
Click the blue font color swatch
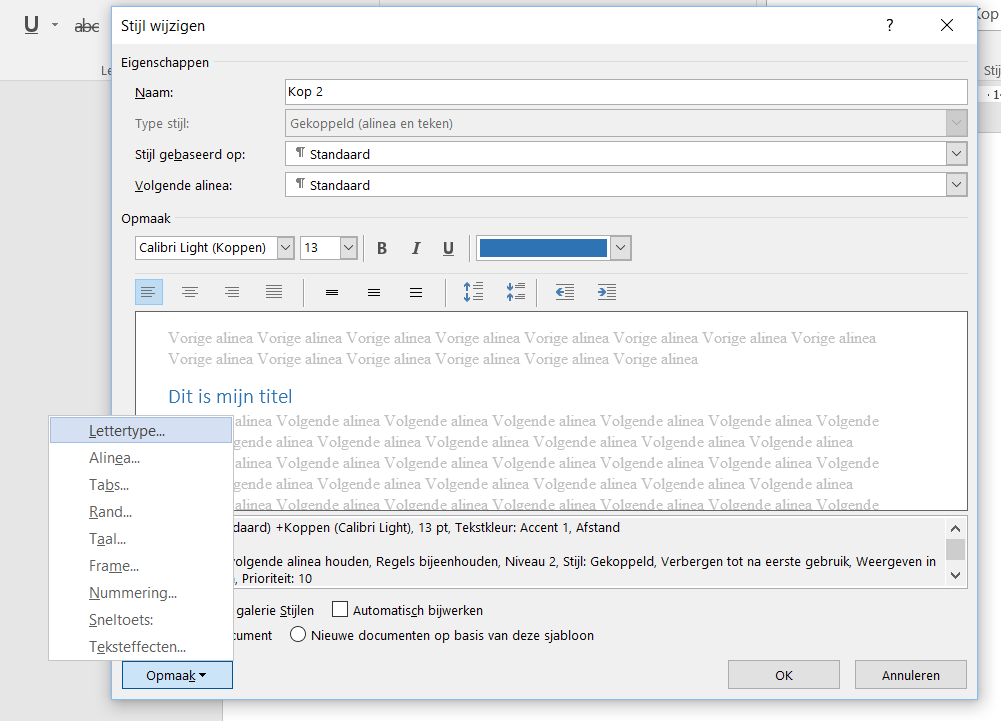click(543, 248)
